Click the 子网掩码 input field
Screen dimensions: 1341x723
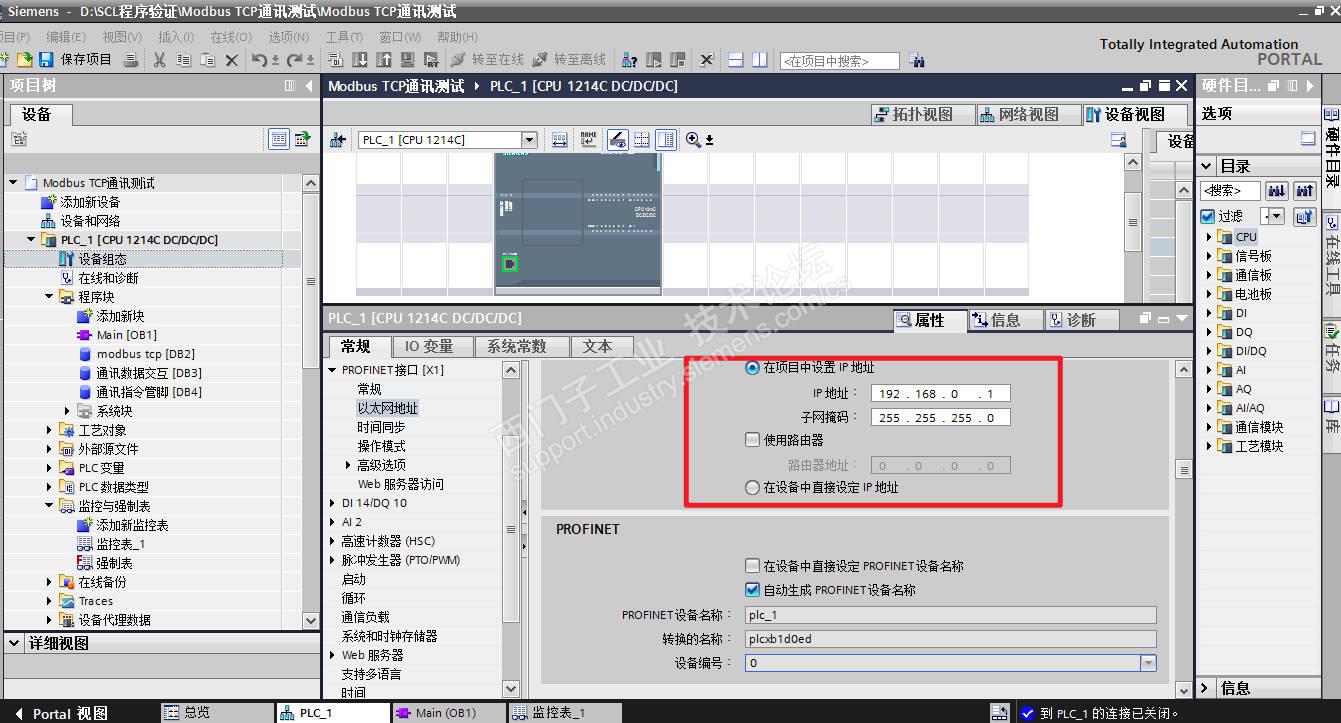(940, 417)
